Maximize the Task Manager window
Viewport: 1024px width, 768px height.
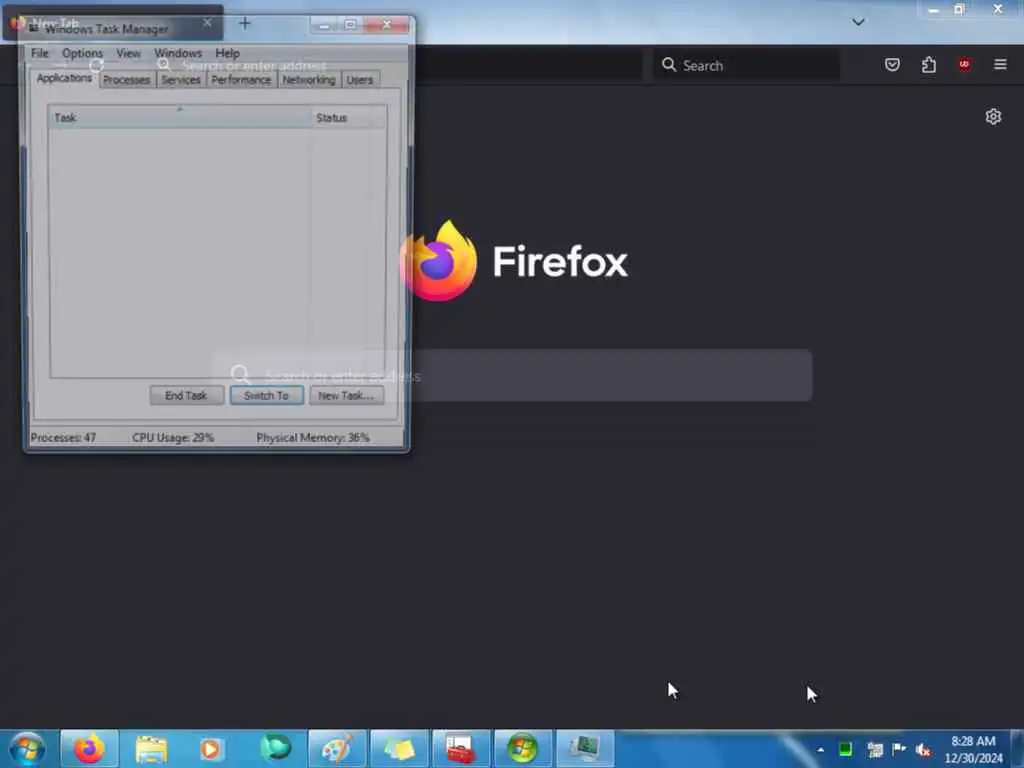tap(350, 25)
